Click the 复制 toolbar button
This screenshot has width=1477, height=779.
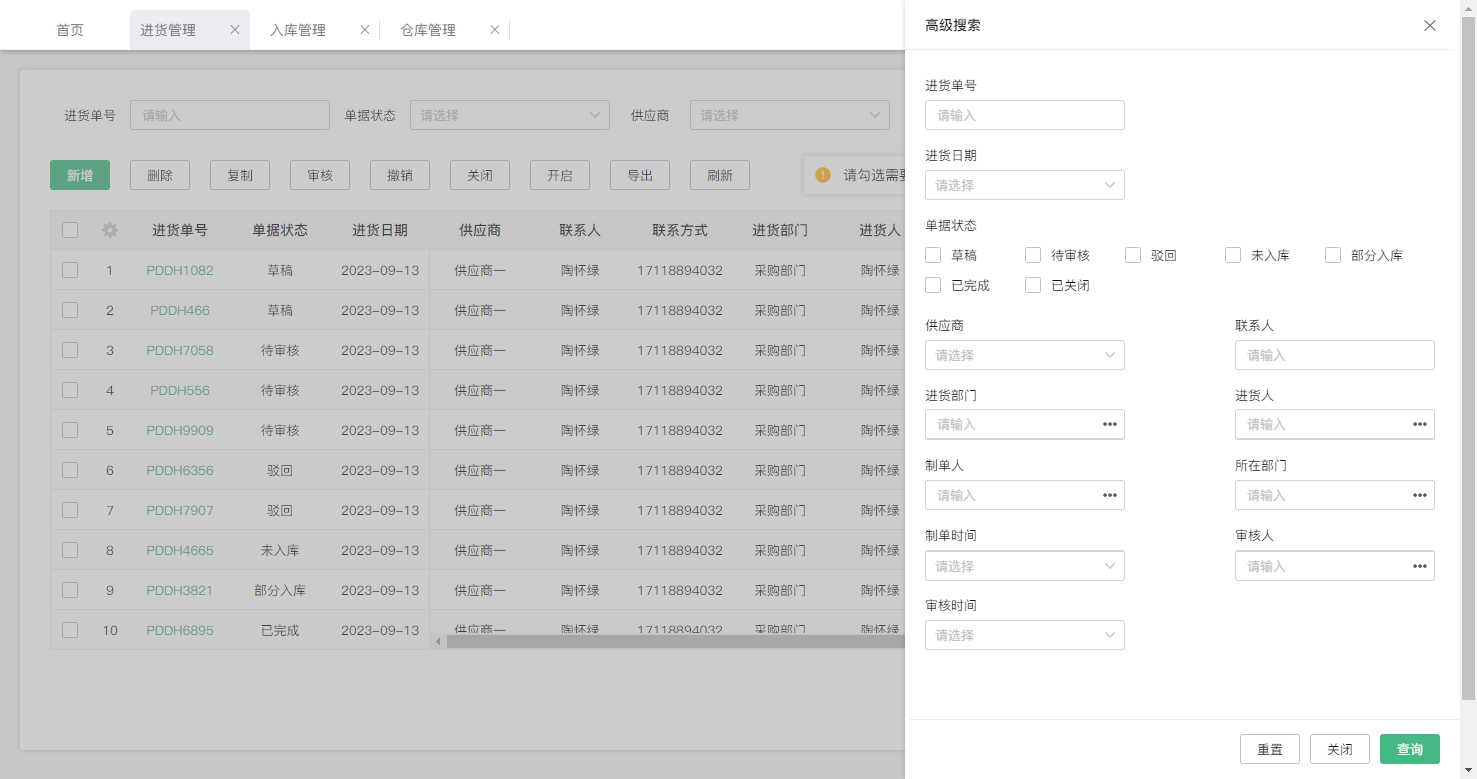pyautogui.click(x=240, y=175)
